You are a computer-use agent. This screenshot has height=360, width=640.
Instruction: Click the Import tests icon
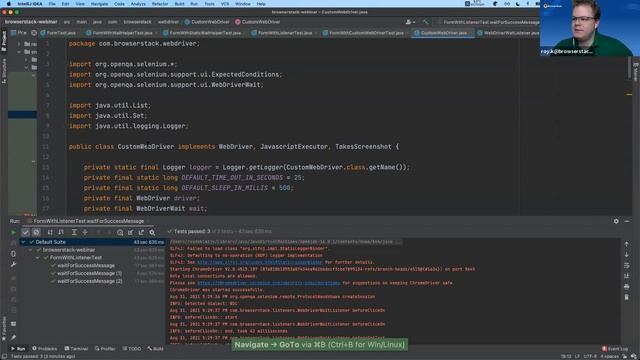click(131, 232)
